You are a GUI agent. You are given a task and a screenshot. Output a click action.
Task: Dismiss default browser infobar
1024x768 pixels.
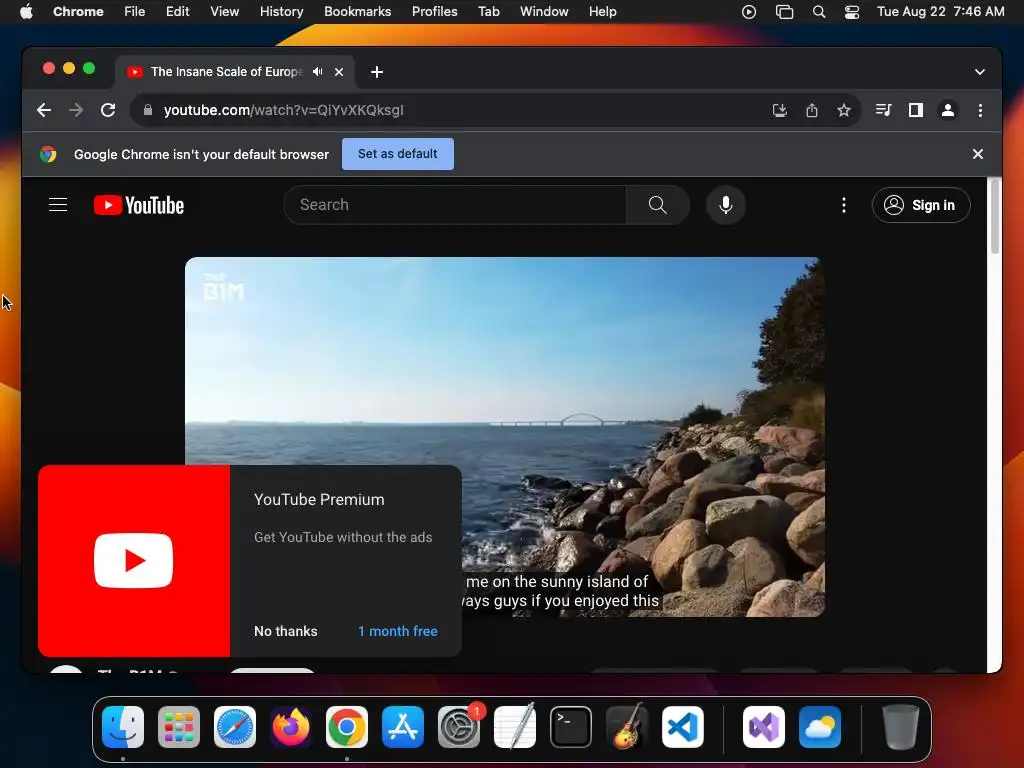(x=978, y=154)
